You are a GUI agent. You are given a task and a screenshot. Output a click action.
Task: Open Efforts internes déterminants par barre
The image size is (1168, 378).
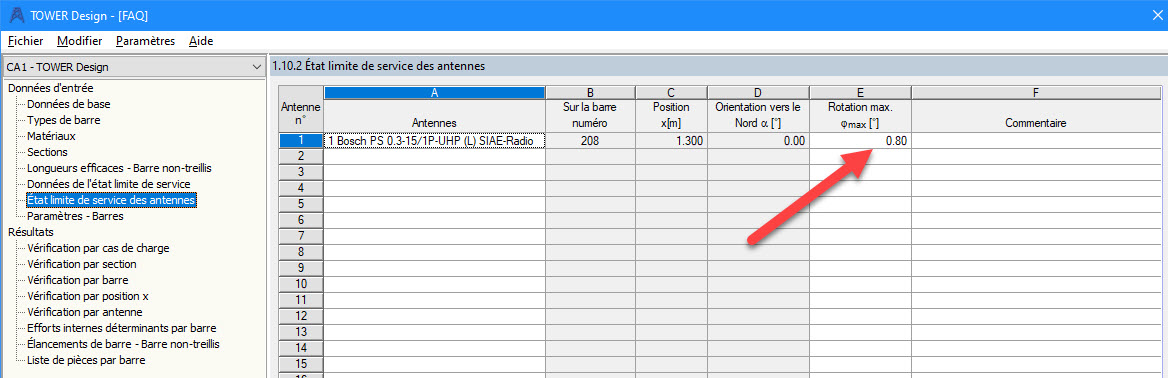[121, 328]
